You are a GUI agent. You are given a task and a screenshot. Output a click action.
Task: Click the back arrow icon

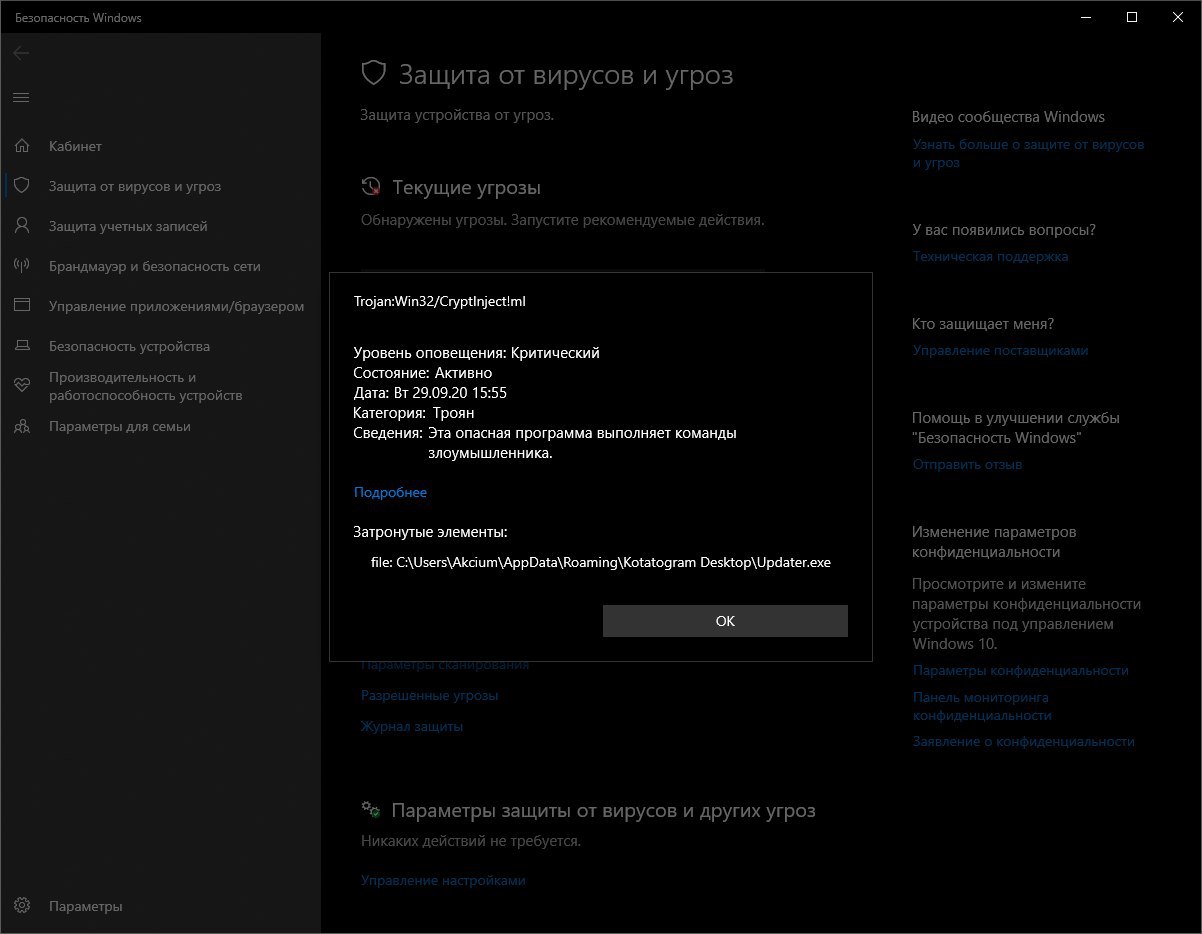tap(21, 53)
